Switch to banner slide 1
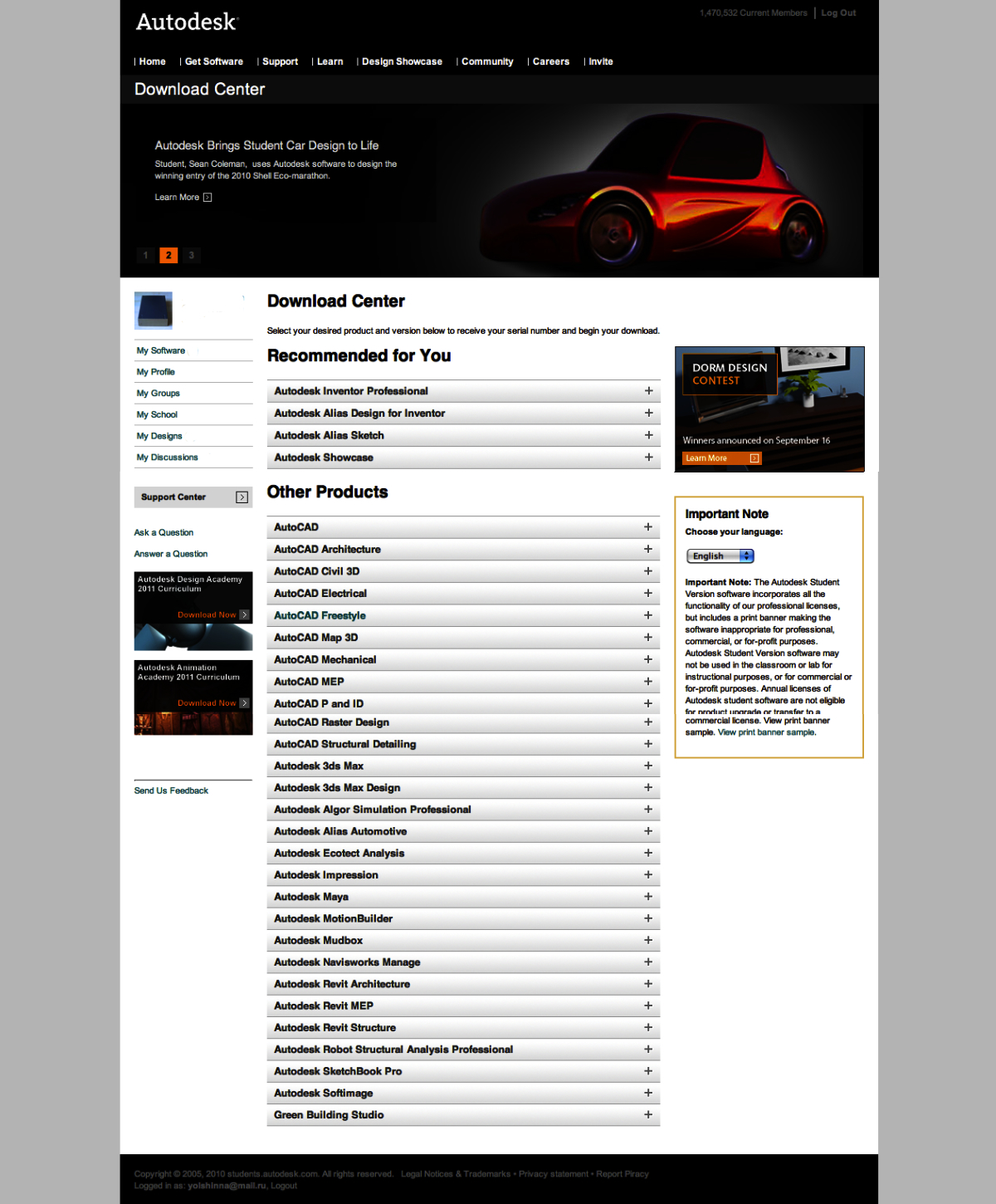 [x=145, y=256]
